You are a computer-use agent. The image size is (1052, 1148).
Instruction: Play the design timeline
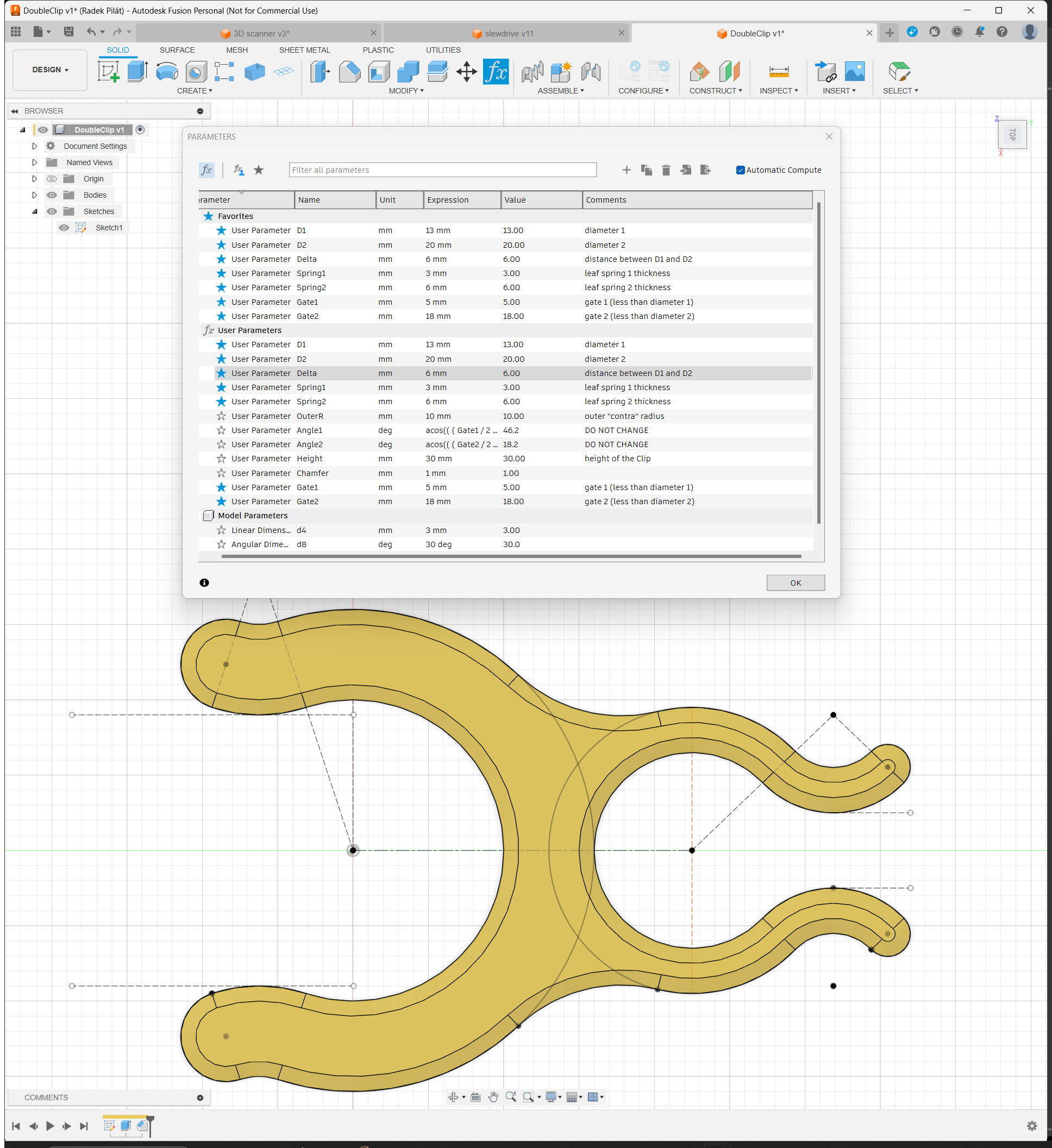[x=50, y=1125]
